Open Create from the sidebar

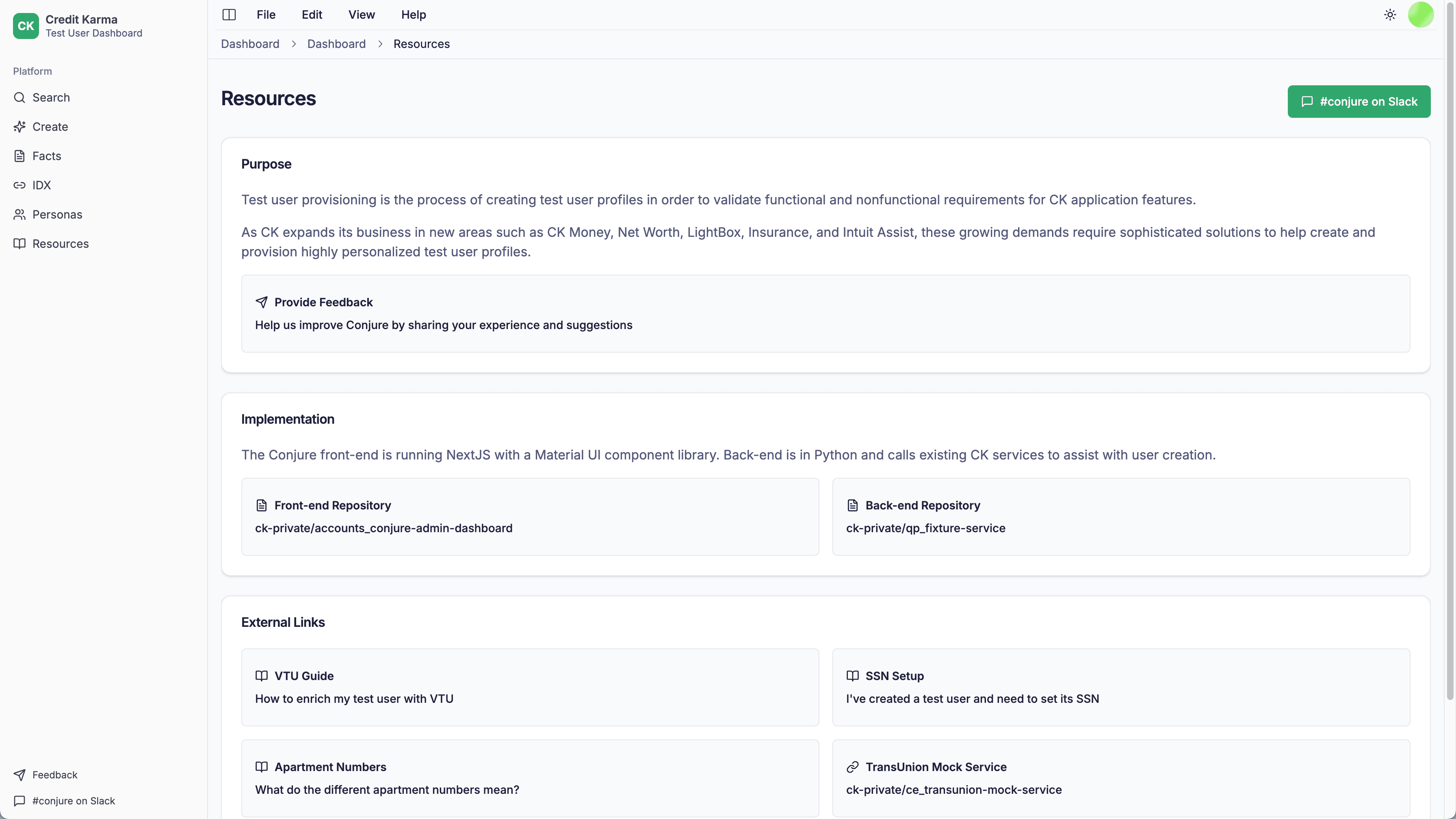[x=50, y=126]
